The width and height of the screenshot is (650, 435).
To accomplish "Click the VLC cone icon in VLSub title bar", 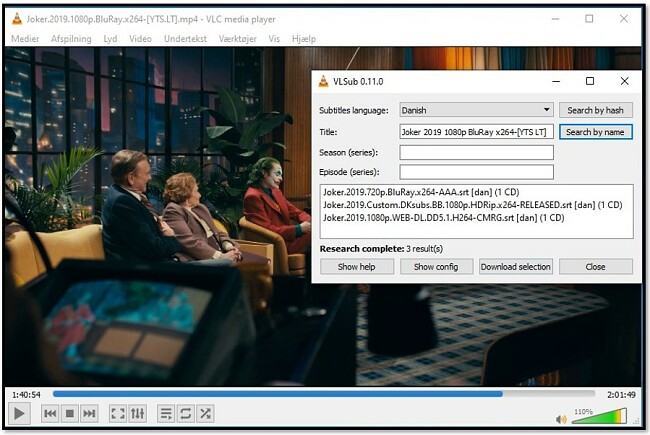I will (323, 81).
